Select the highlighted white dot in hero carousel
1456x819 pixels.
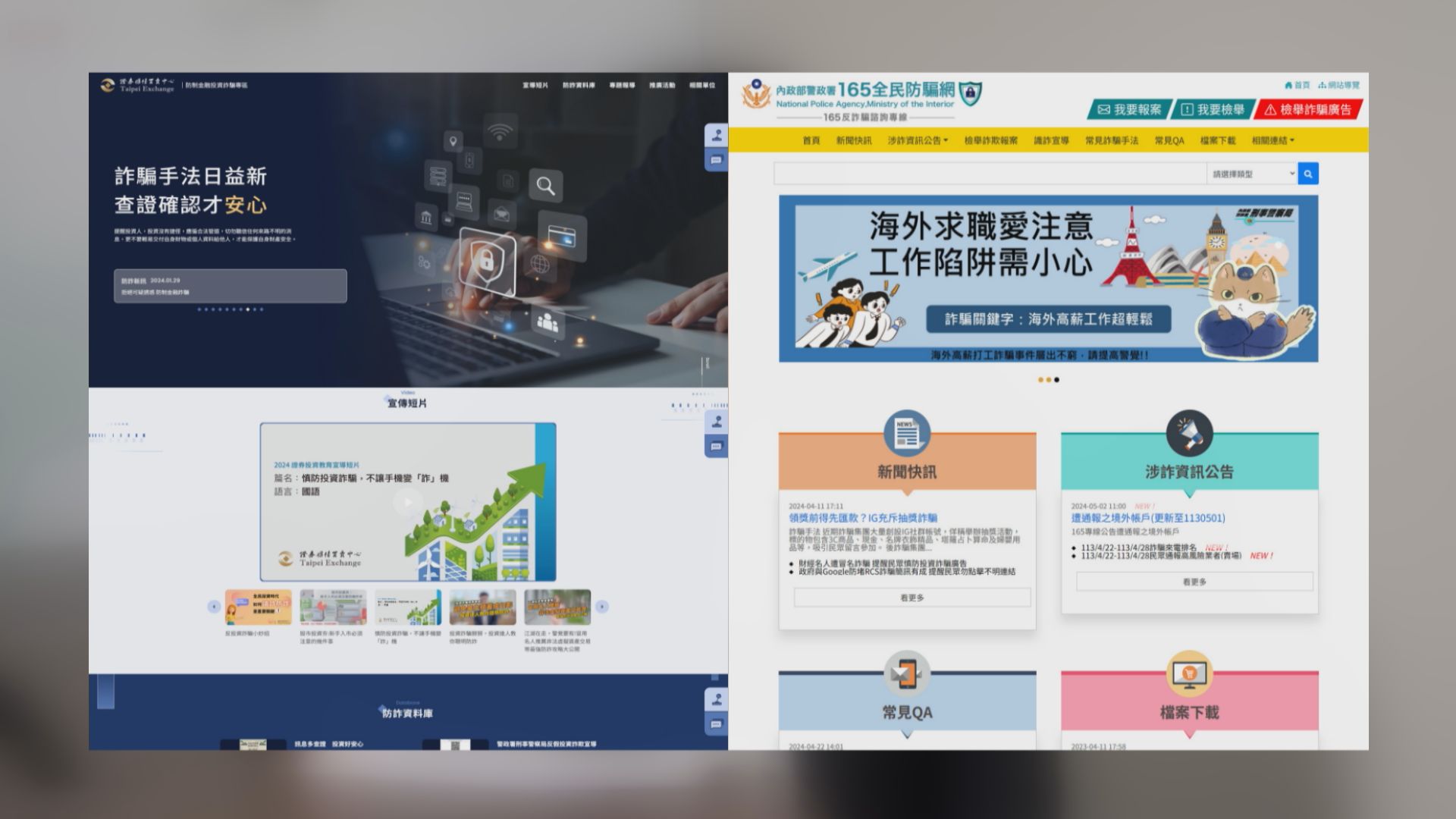249,309
